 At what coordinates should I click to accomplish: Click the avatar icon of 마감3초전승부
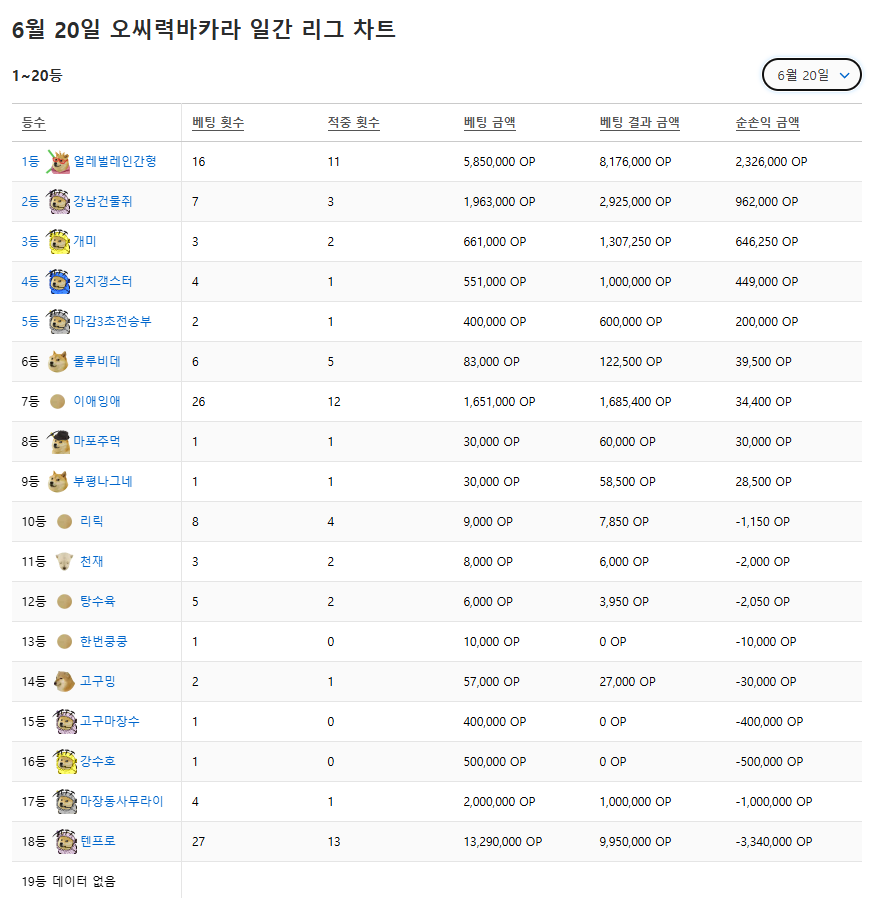pos(58,321)
